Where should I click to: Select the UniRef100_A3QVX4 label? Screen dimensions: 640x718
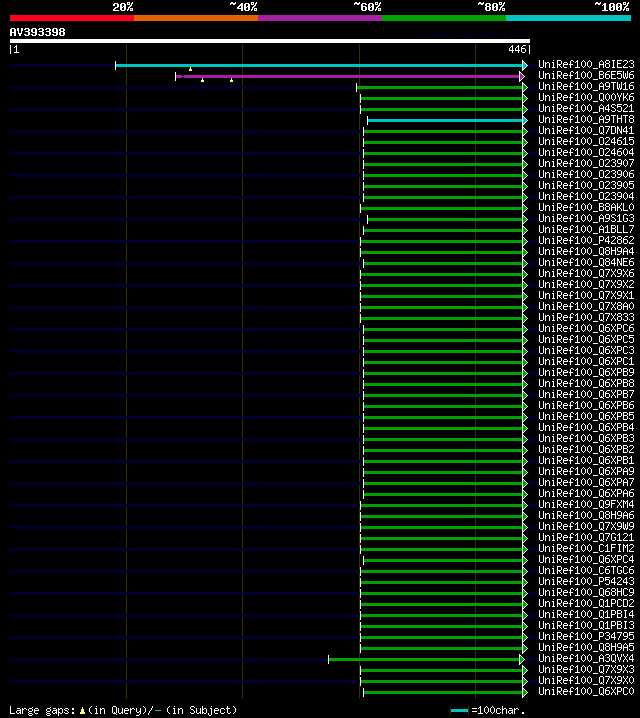(x=586, y=658)
